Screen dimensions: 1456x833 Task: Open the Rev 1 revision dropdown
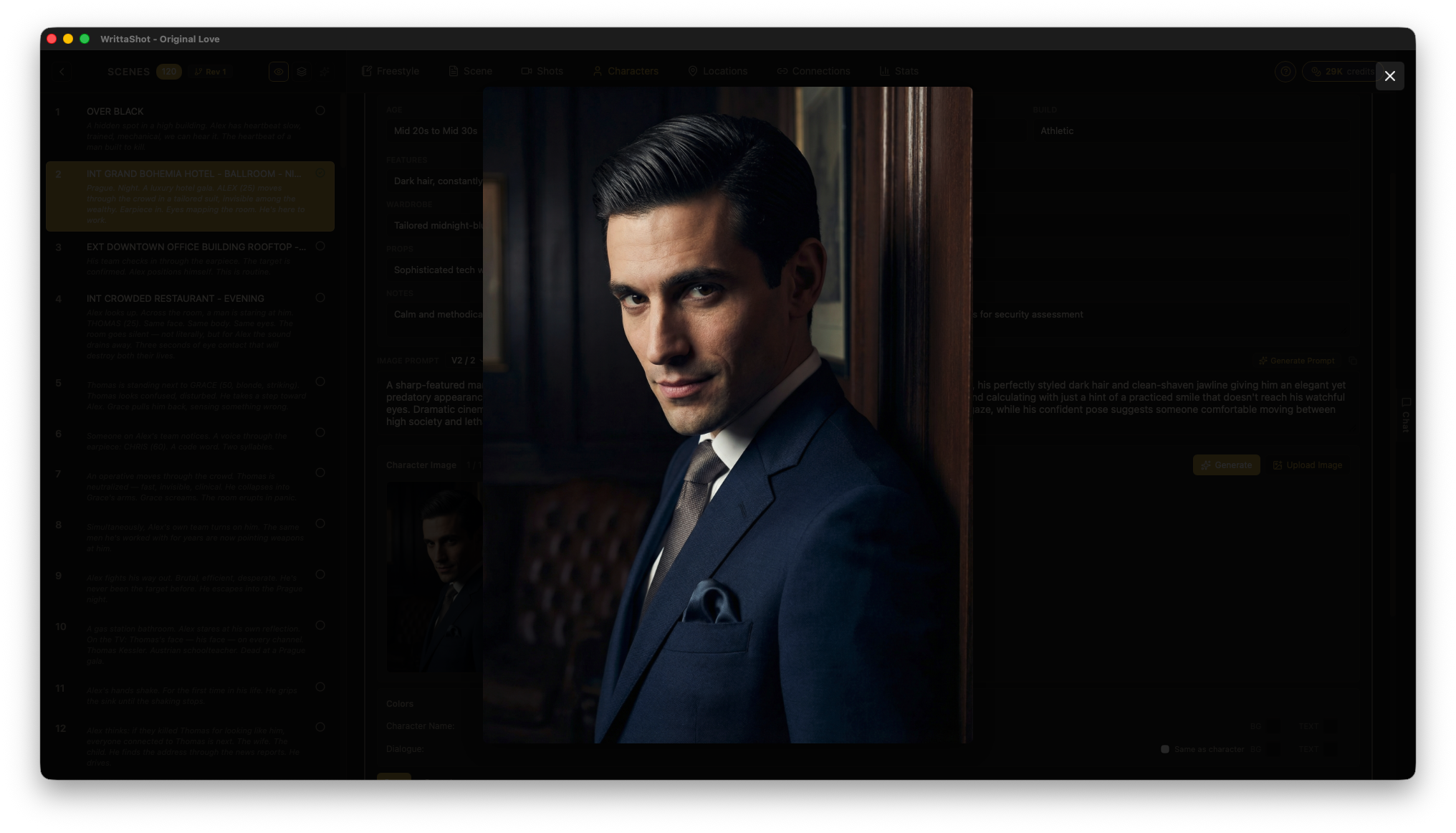click(210, 72)
